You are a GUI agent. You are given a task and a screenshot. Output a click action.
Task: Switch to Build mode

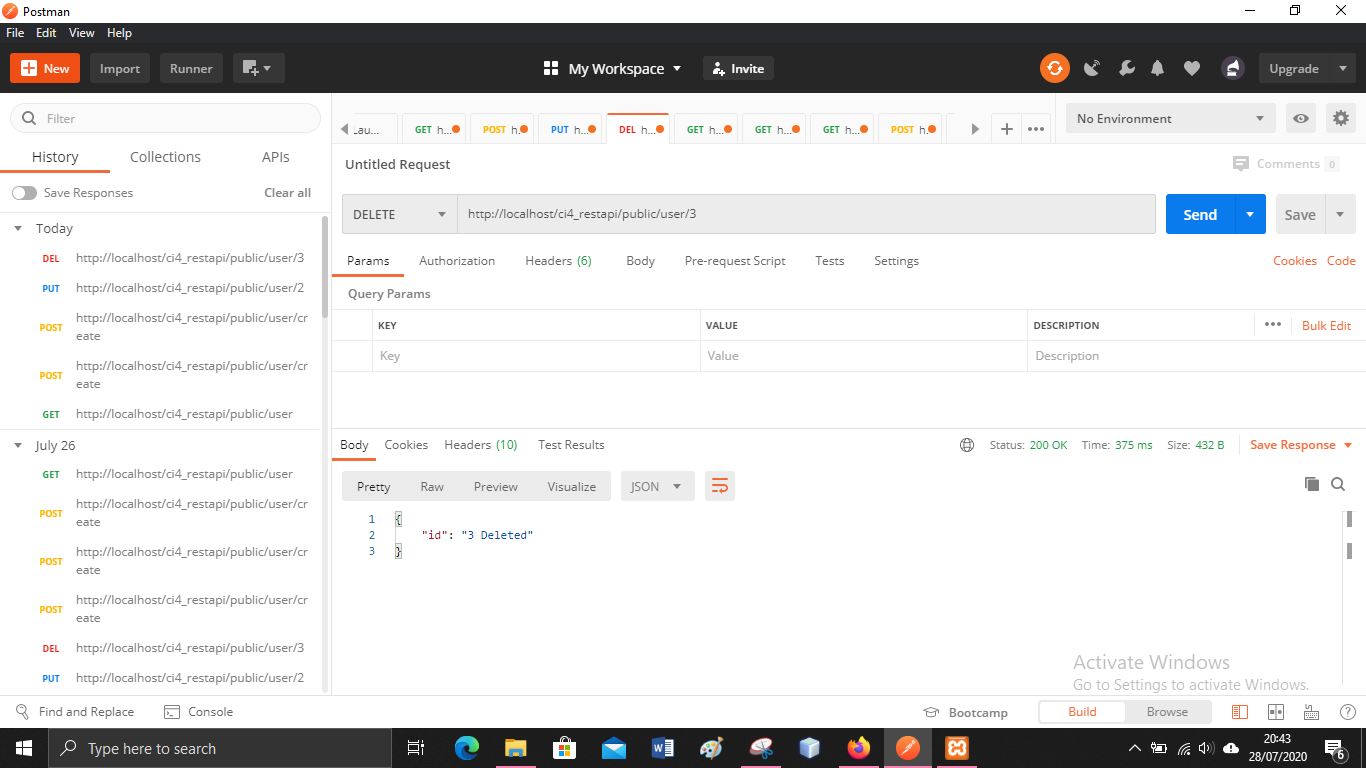[x=1082, y=712]
